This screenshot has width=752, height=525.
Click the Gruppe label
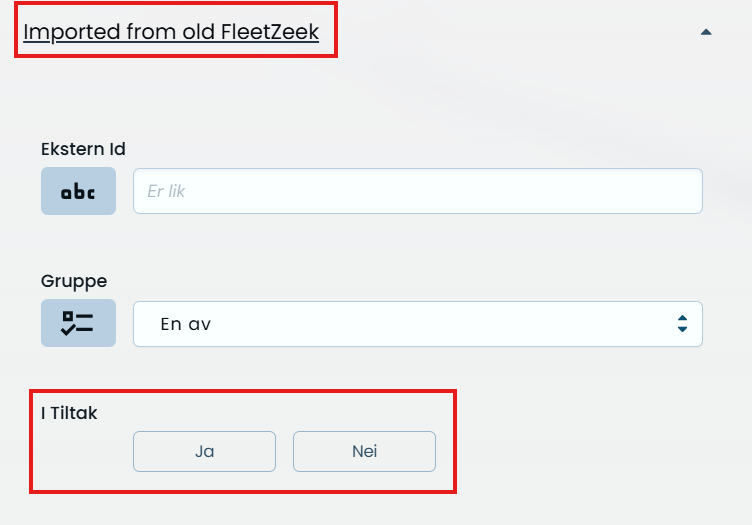coord(74,281)
